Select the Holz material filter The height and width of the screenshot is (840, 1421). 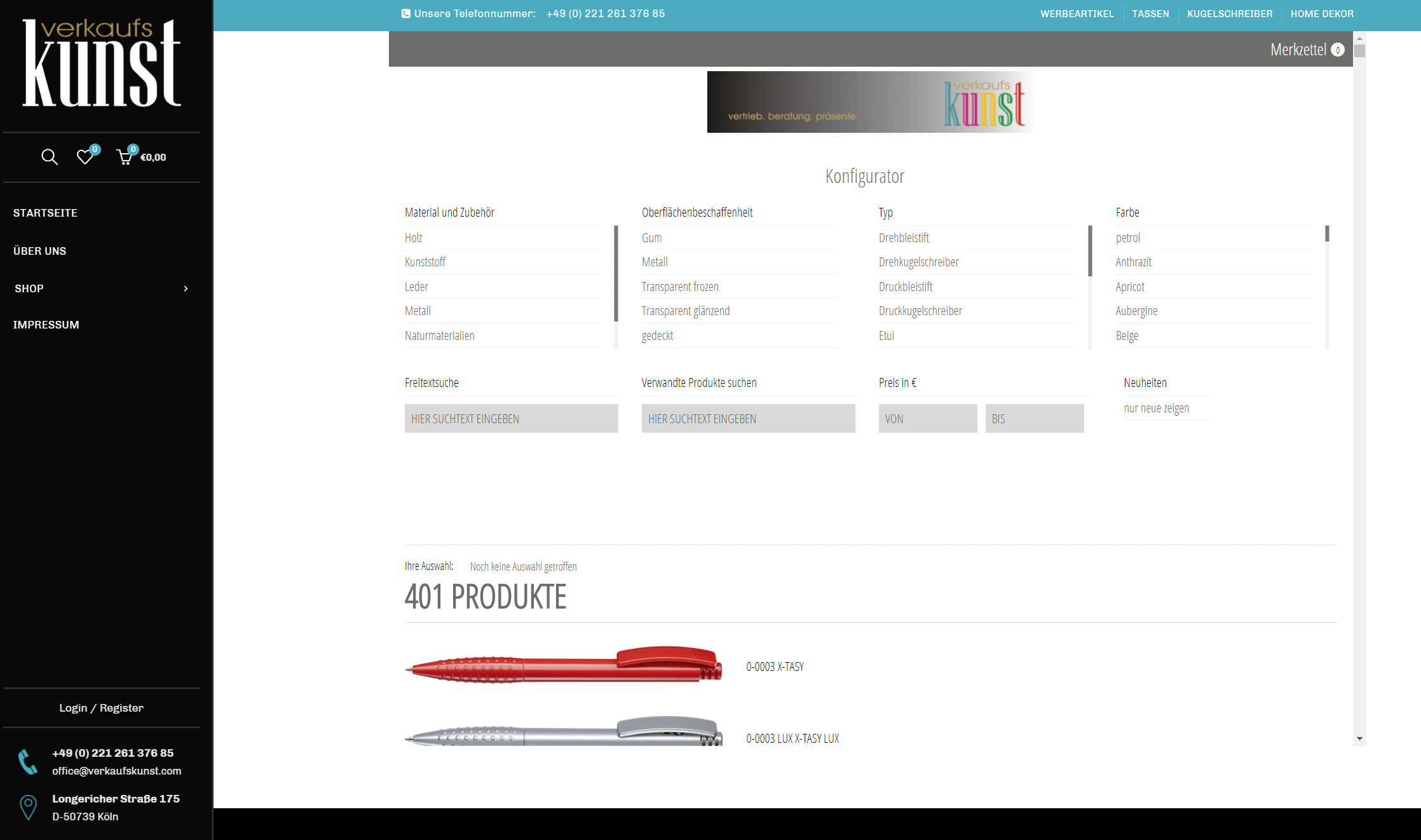coord(414,238)
